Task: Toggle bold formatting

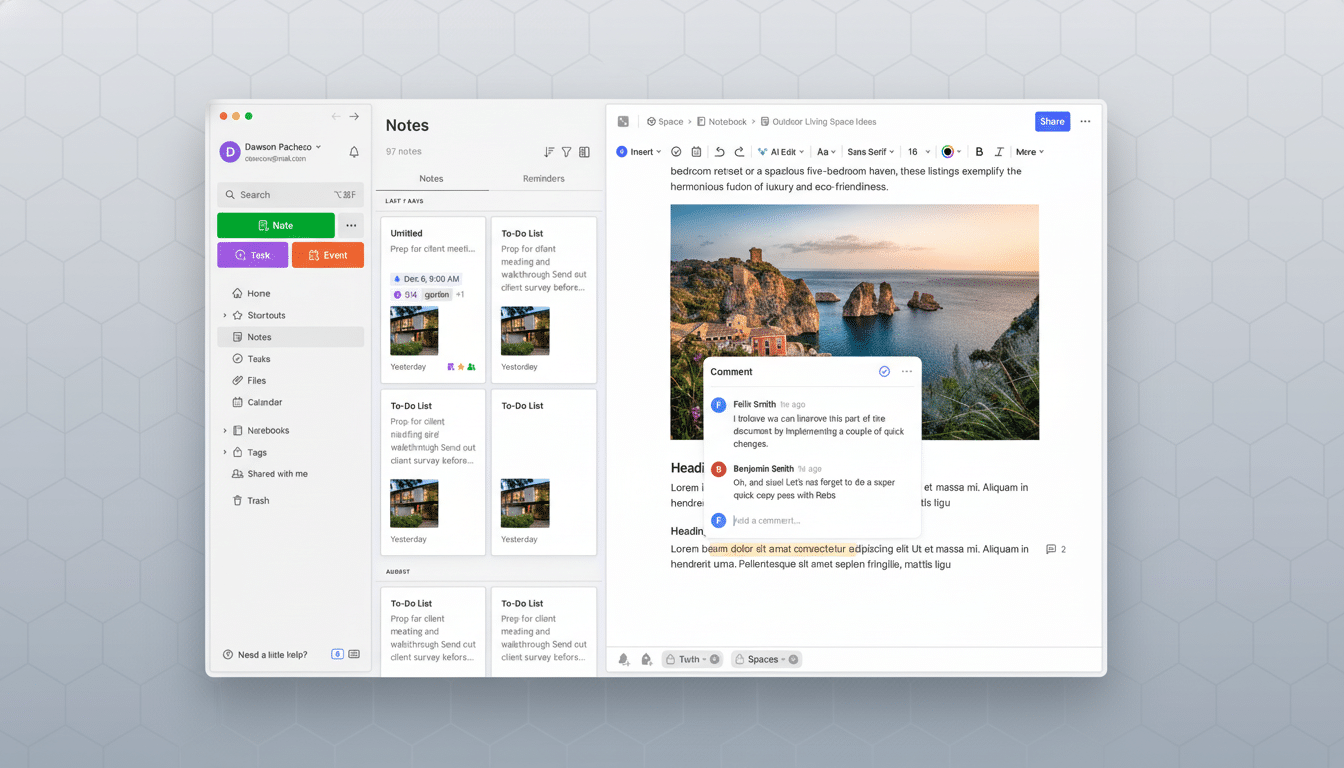Action: click(979, 151)
